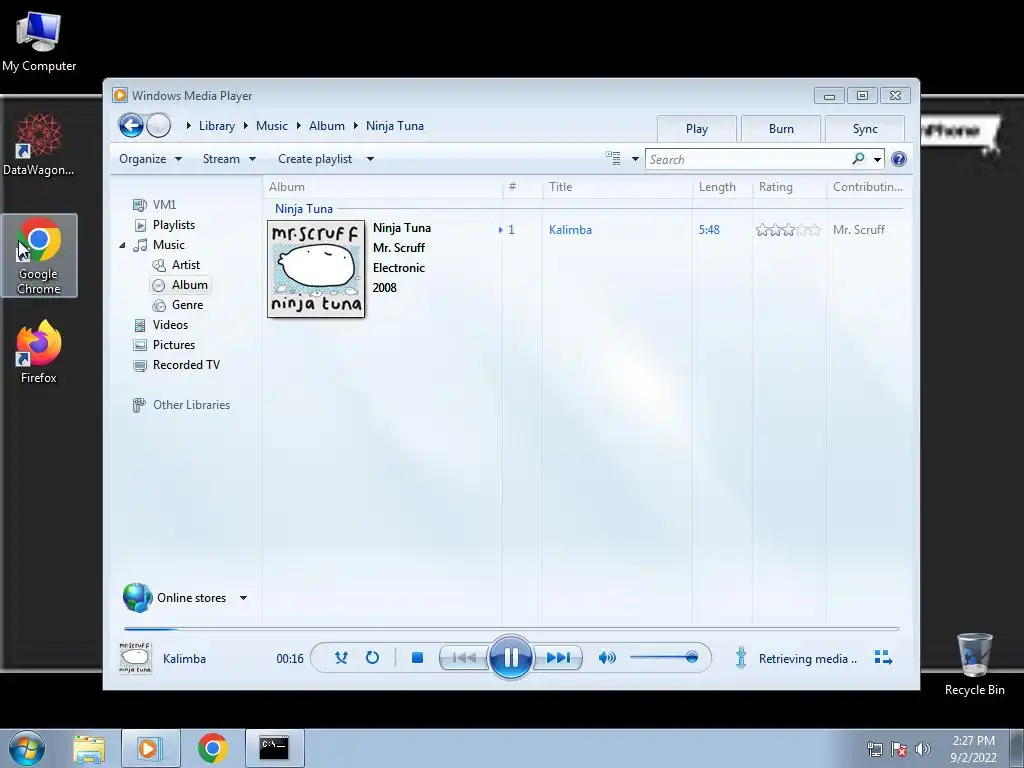The width and height of the screenshot is (1024, 768).
Task: Pause the playing song
Action: click(x=511, y=658)
